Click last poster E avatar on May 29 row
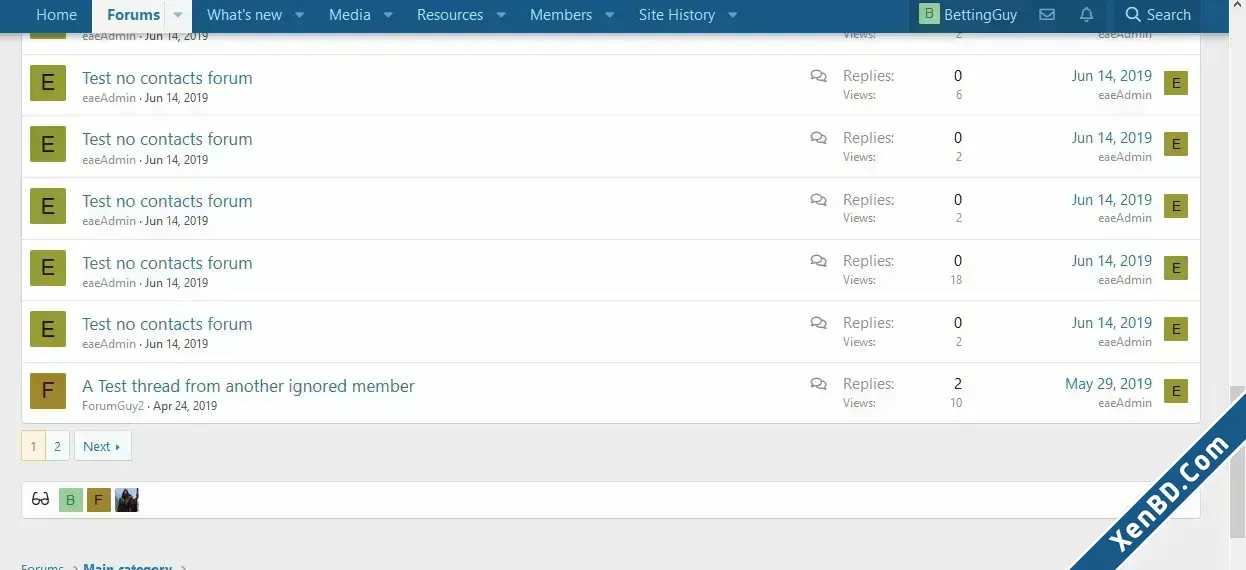 click(1176, 391)
